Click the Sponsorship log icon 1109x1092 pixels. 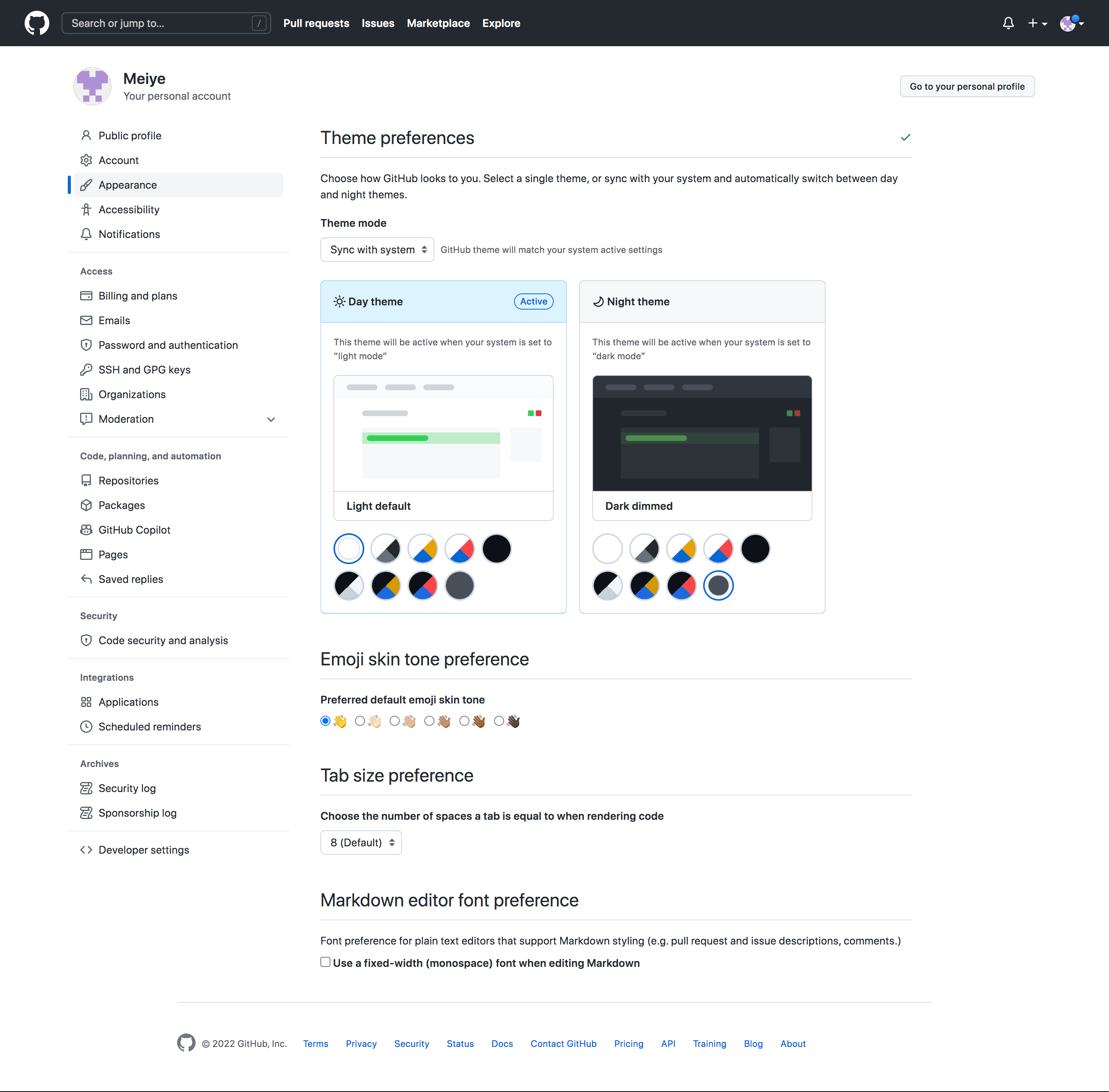click(x=86, y=813)
